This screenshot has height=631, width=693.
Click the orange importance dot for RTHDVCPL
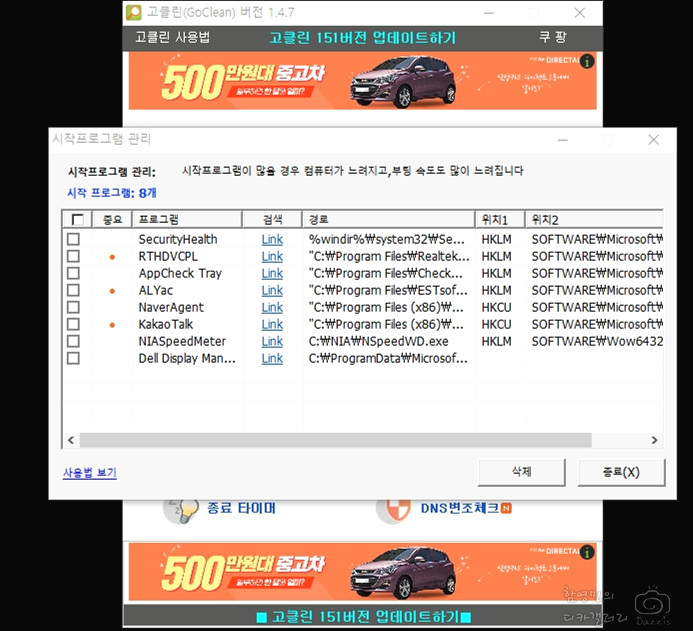pos(112,257)
